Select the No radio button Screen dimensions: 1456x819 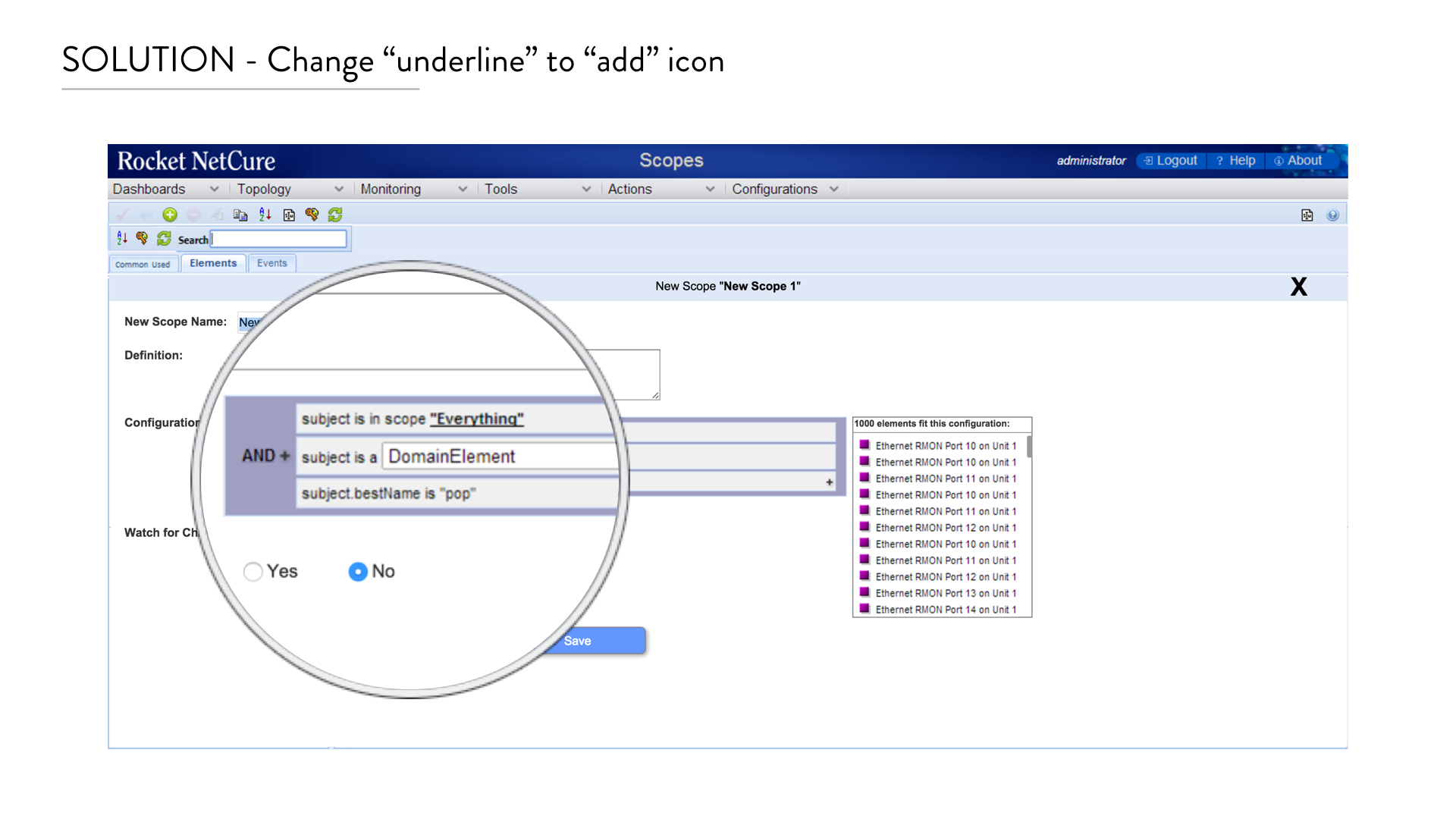pos(358,572)
